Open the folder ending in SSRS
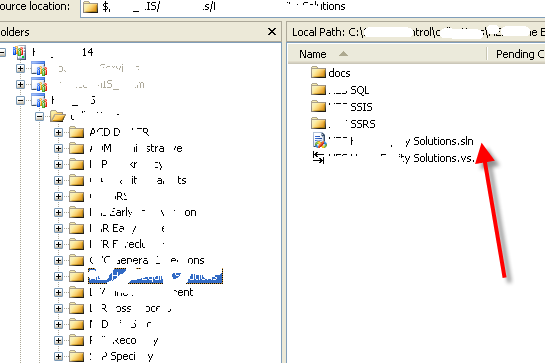Viewport: 545px width, 363px height. (x=343, y=124)
